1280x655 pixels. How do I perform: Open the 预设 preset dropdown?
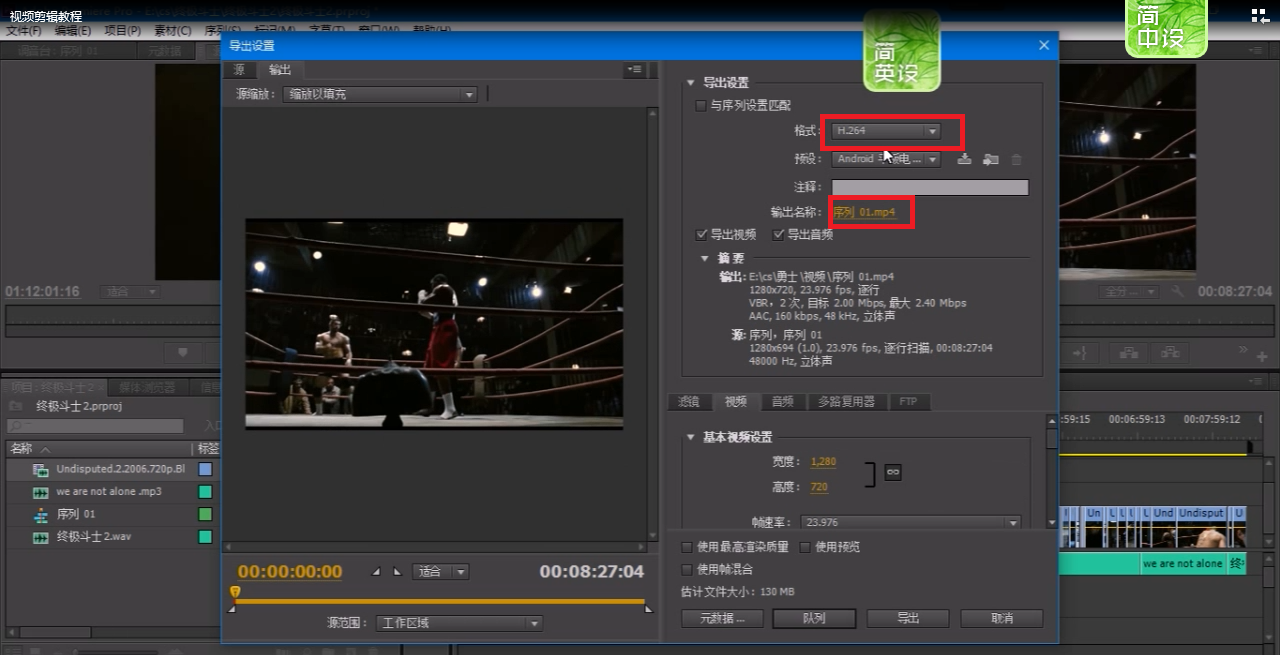click(886, 159)
